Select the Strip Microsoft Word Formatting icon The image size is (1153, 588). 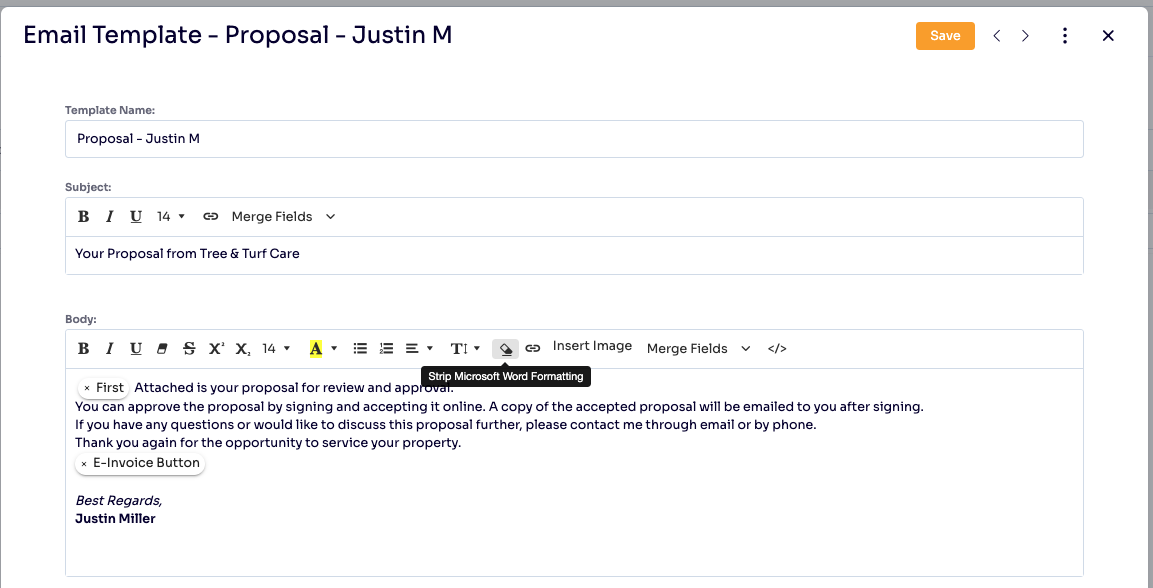(x=505, y=348)
